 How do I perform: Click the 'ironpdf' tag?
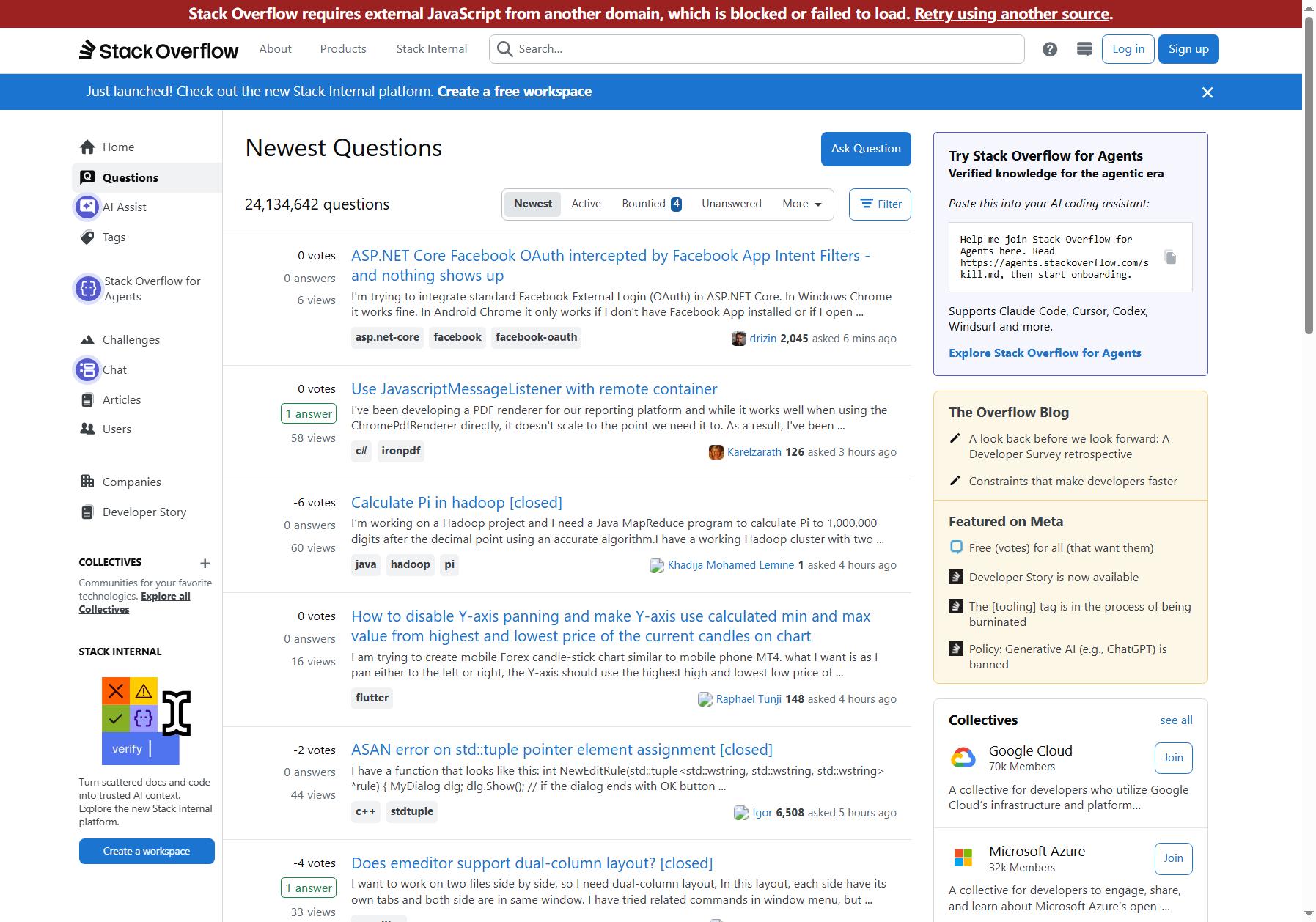pos(401,451)
